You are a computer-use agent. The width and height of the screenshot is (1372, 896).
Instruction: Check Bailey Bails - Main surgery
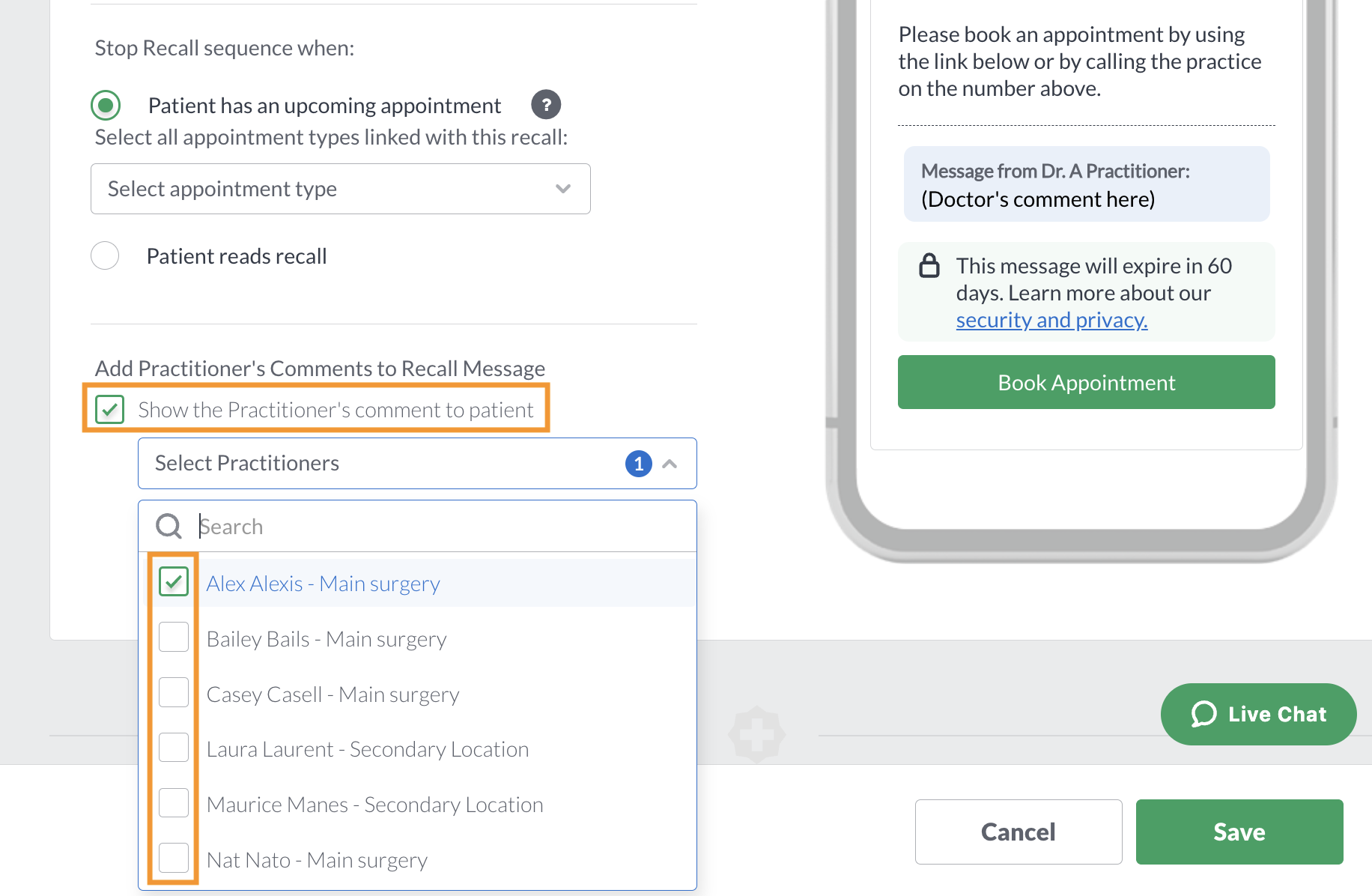pos(174,638)
